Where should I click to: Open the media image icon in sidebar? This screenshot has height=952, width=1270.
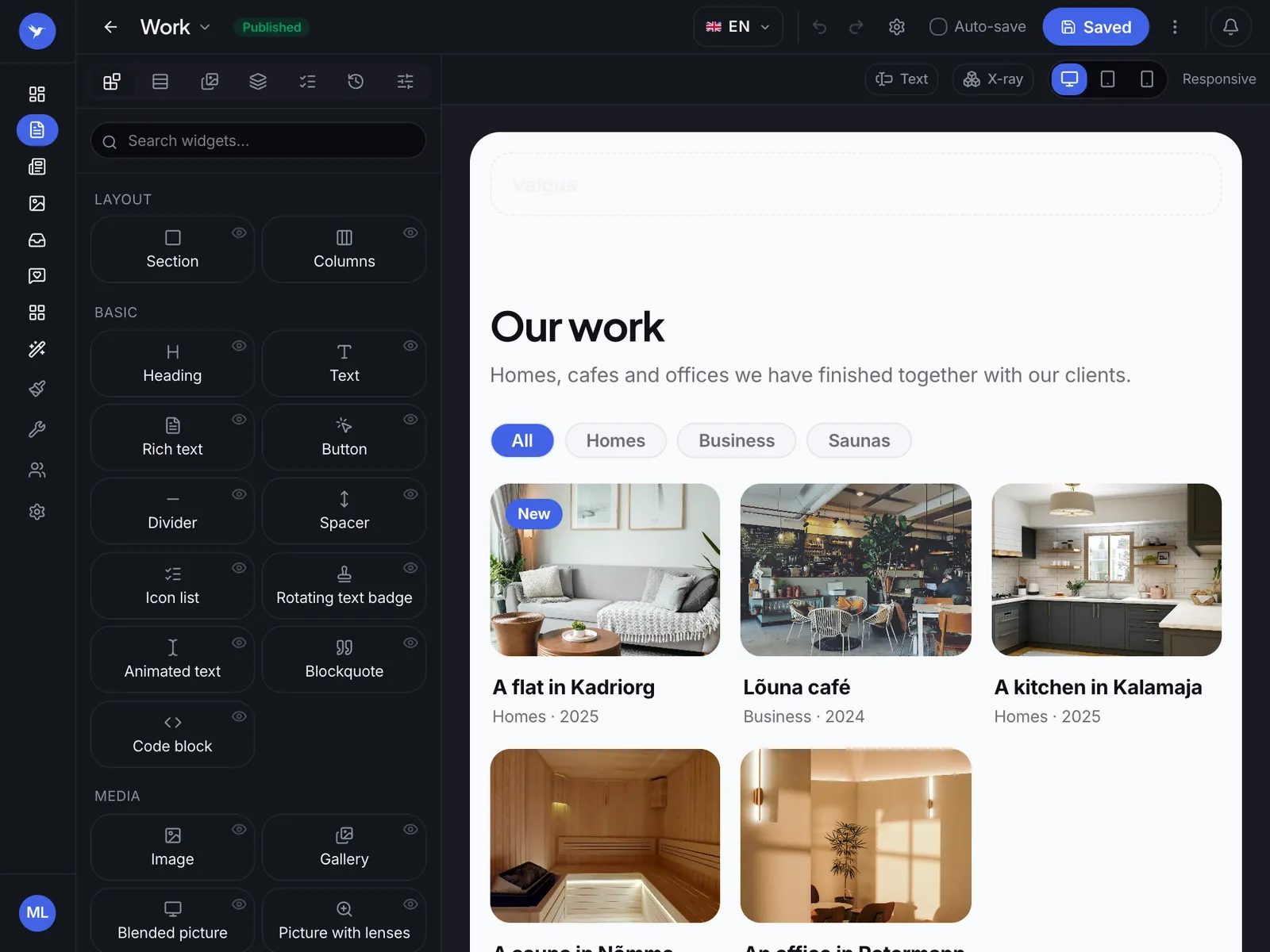[37, 203]
